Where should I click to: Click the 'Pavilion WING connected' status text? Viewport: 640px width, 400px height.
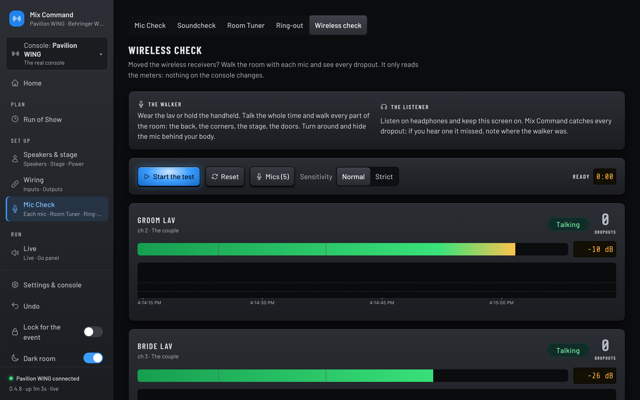coord(48,378)
